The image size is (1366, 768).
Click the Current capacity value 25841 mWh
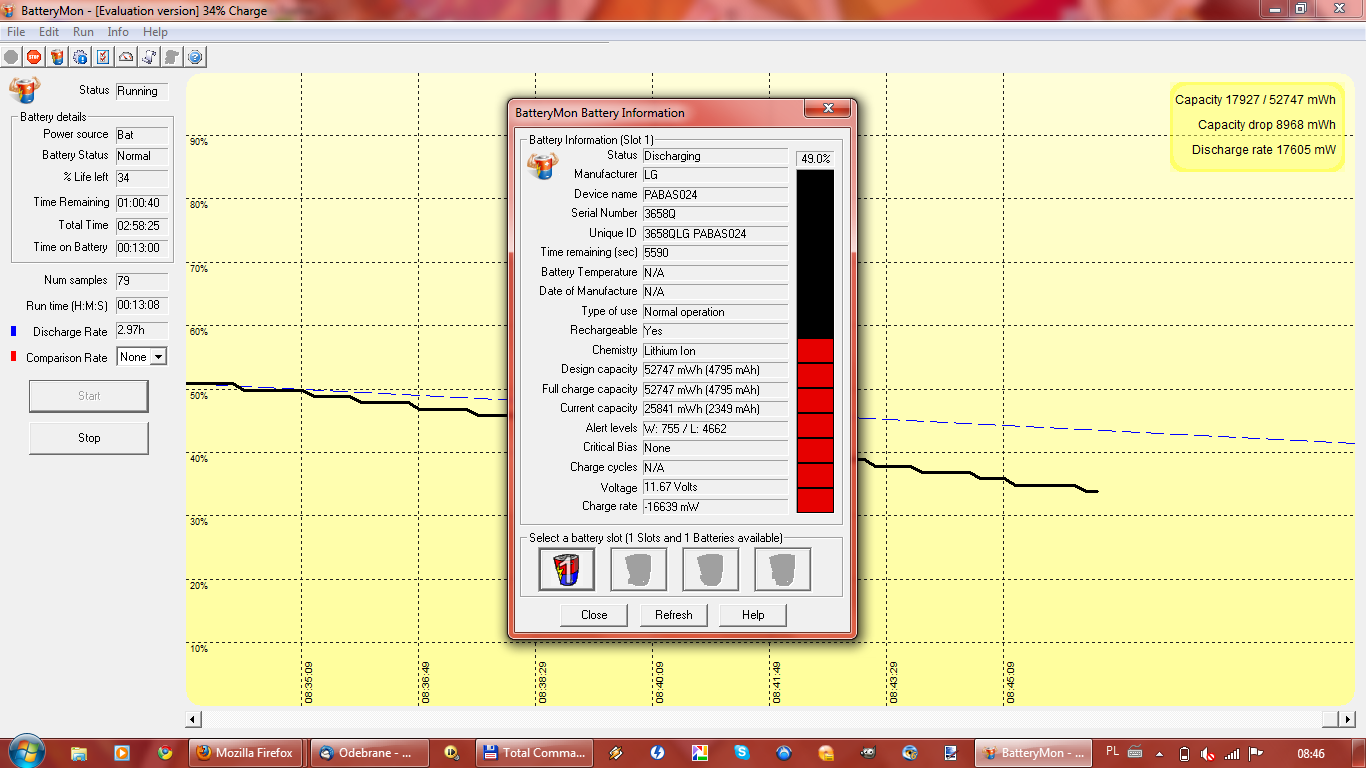tap(715, 409)
